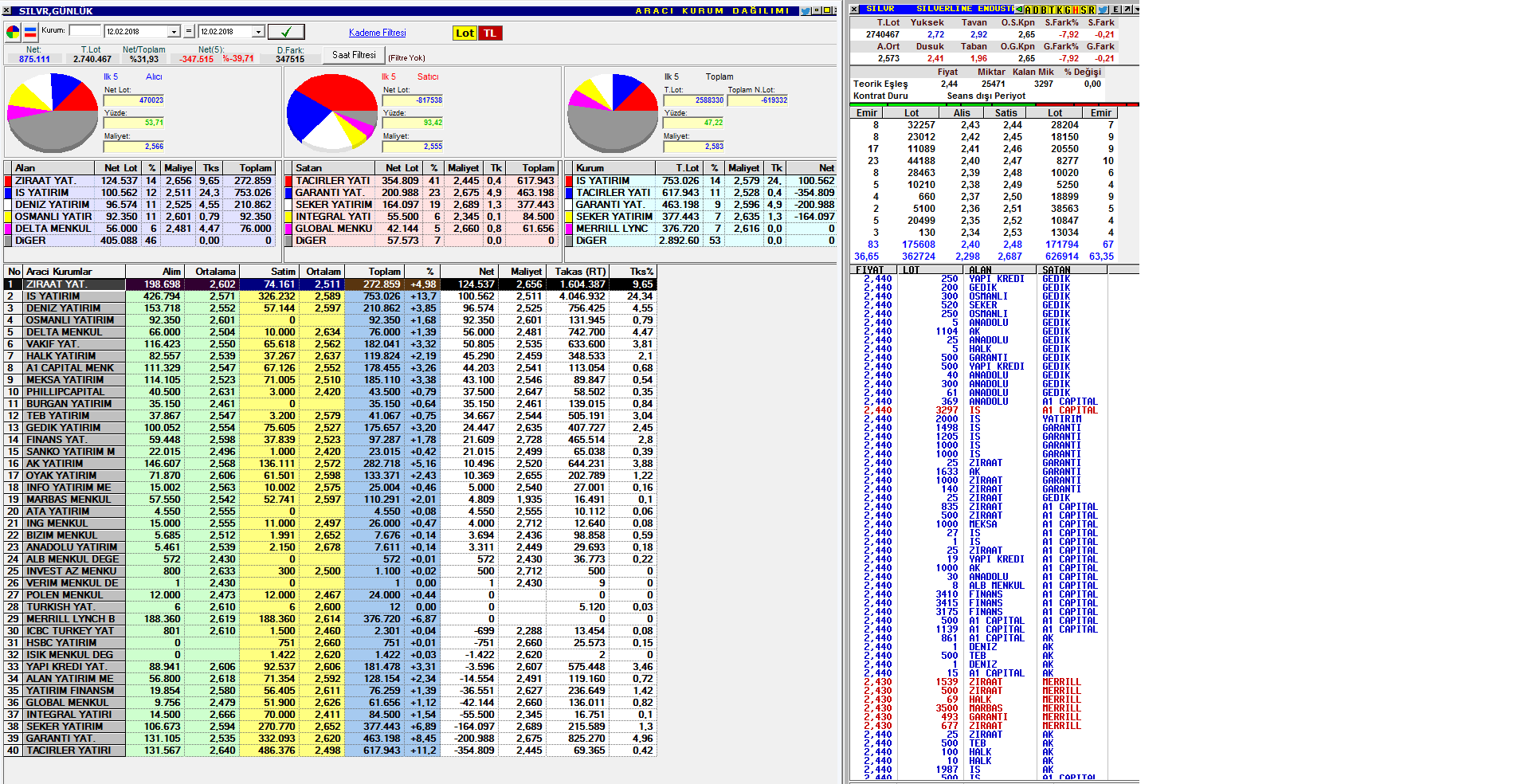This screenshot has width=1525, height=784.
Task: Toggle the red TL display mode
Action: 490,33
